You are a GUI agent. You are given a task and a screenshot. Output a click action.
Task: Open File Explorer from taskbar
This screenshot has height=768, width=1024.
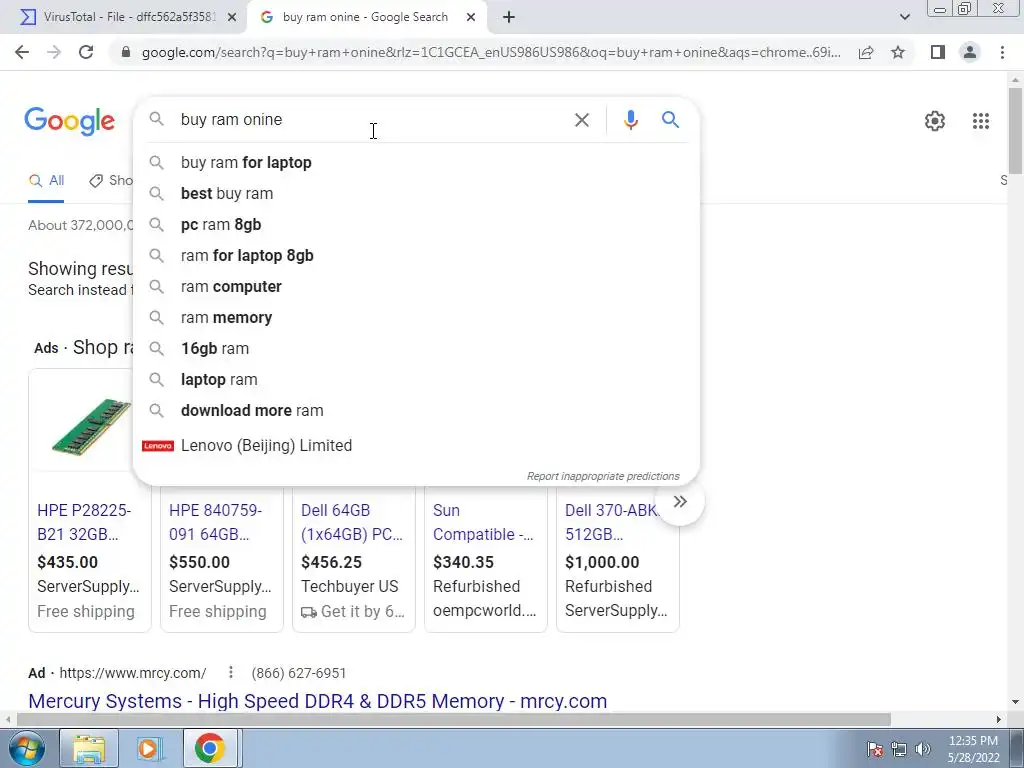(x=89, y=748)
